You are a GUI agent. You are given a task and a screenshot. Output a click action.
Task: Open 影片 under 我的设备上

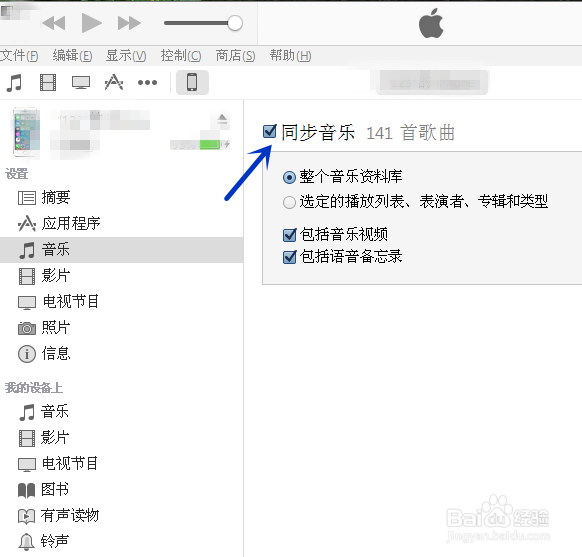coord(121,438)
